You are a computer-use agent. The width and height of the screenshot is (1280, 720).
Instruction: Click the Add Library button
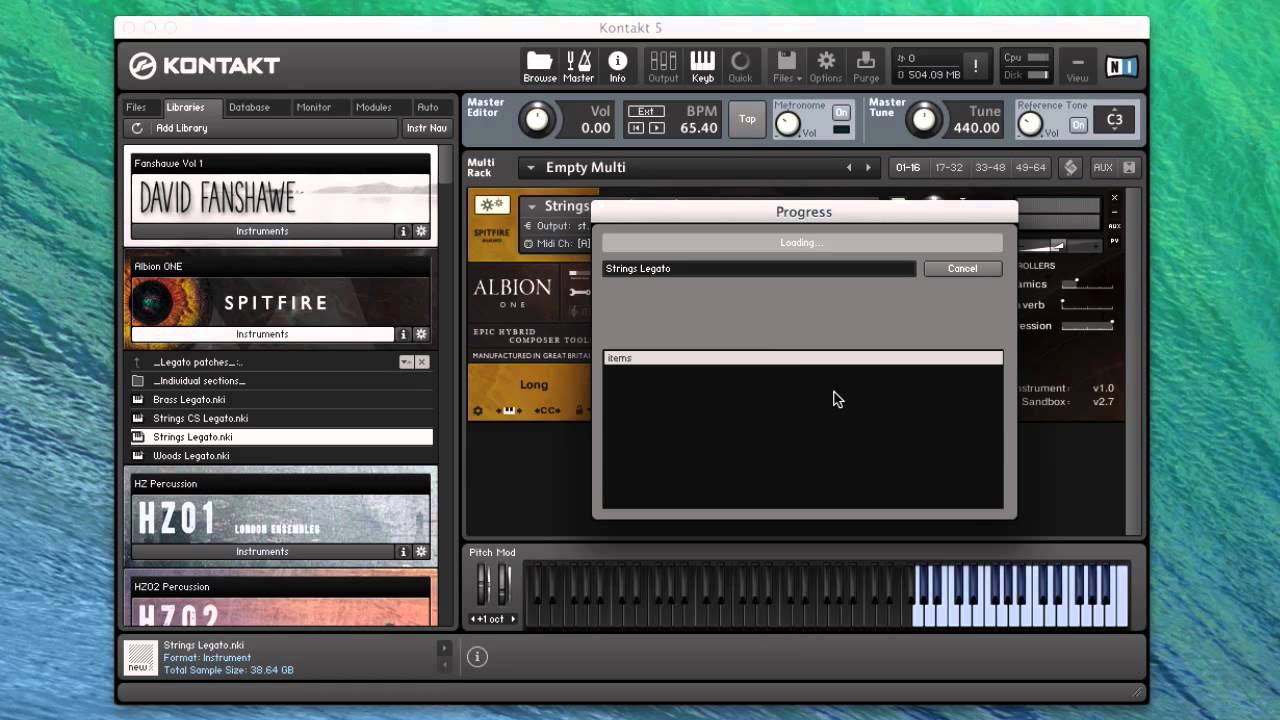click(182, 128)
